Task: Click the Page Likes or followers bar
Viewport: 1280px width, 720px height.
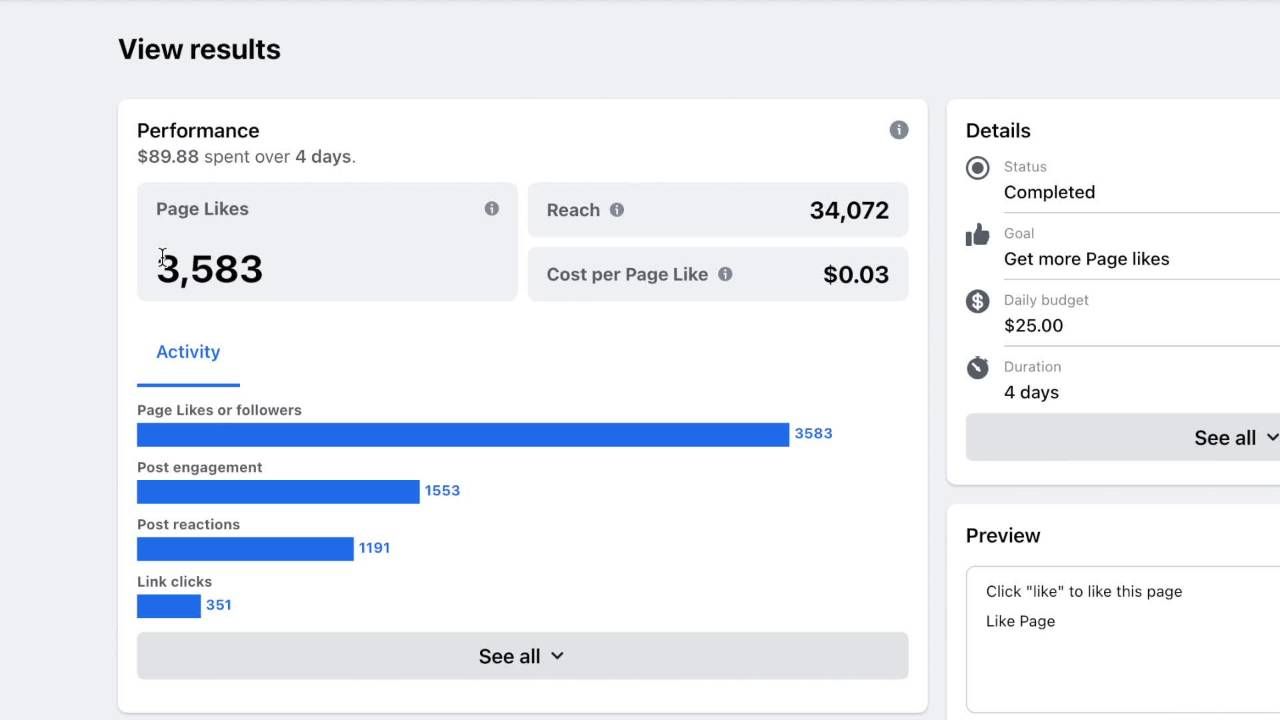Action: coord(463,434)
